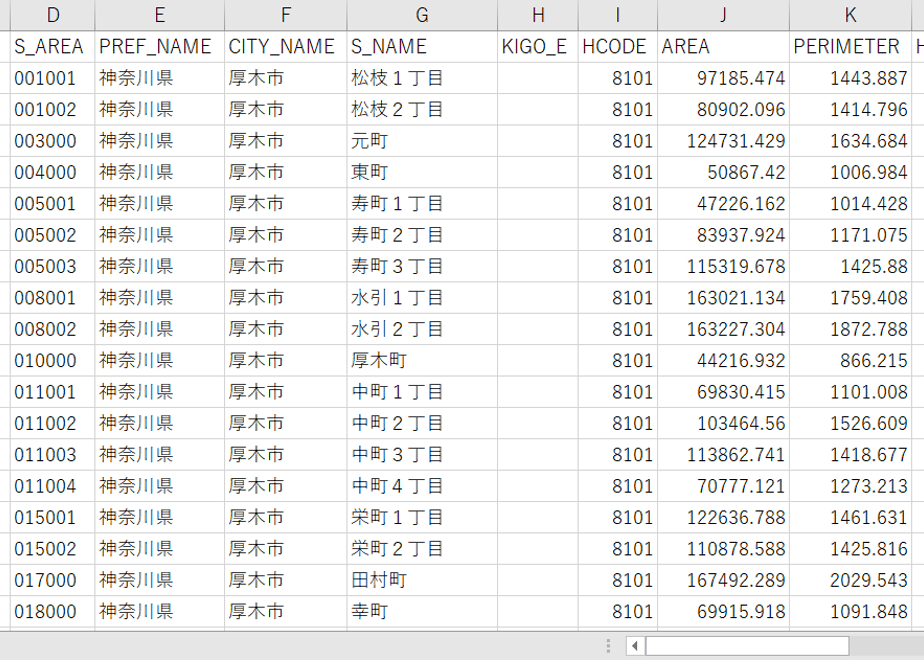The height and width of the screenshot is (660, 924).
Task: Select cell containing 厚木町
Action: 422,360
